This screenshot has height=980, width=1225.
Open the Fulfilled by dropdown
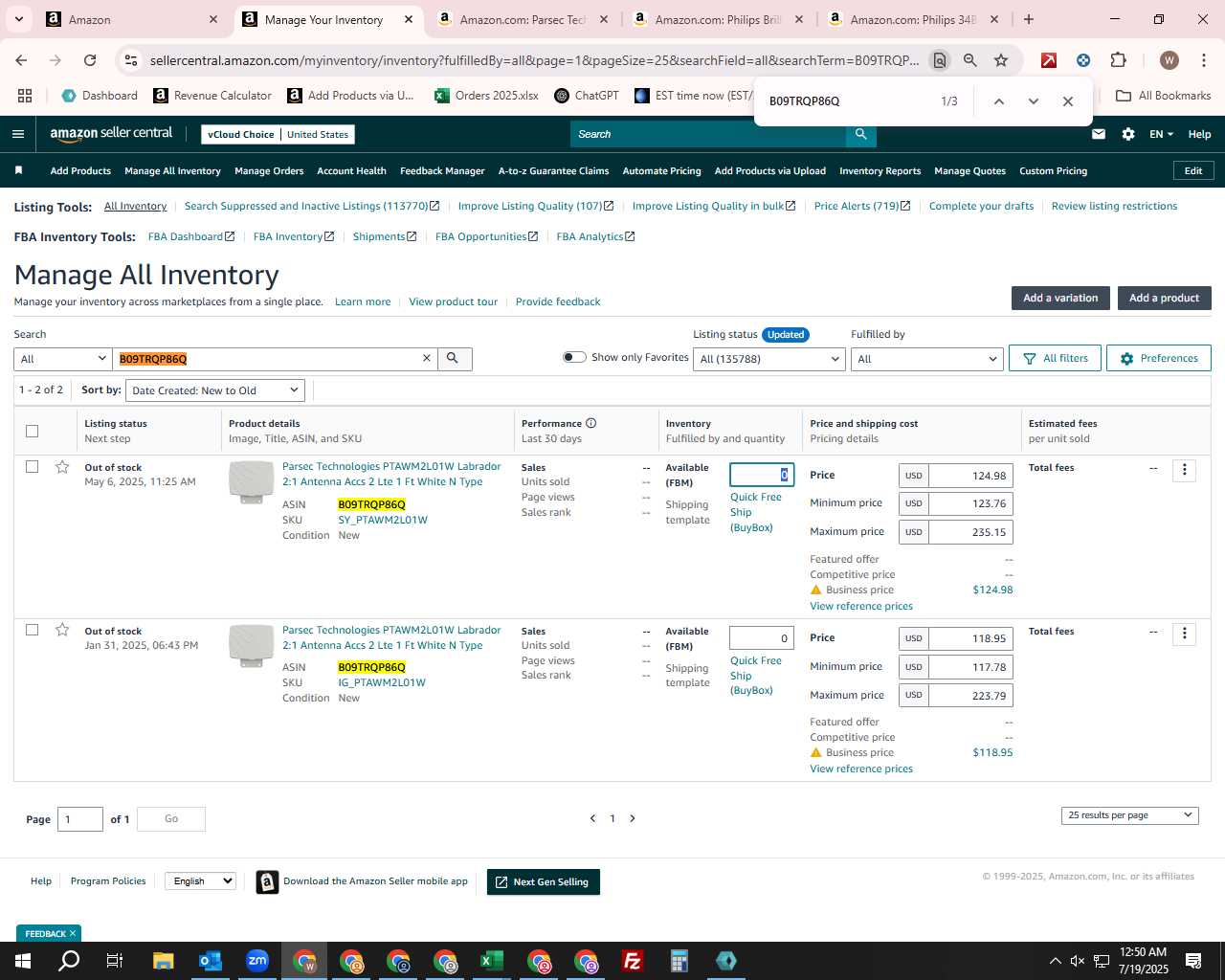pyautogui.click(x=926, y=359)
